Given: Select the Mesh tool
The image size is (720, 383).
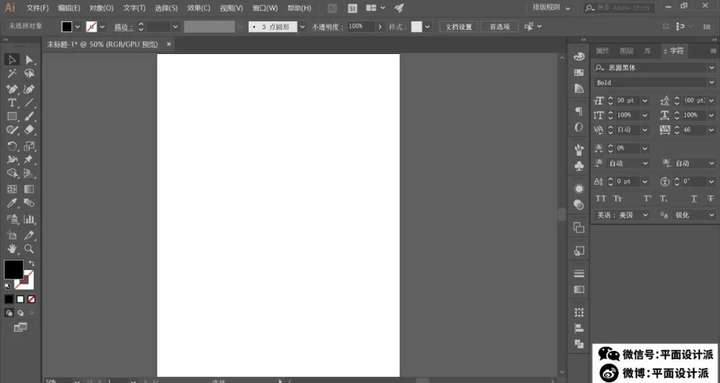Looking at the screenshot, I should pyautogui.click(x=12, y=189).
